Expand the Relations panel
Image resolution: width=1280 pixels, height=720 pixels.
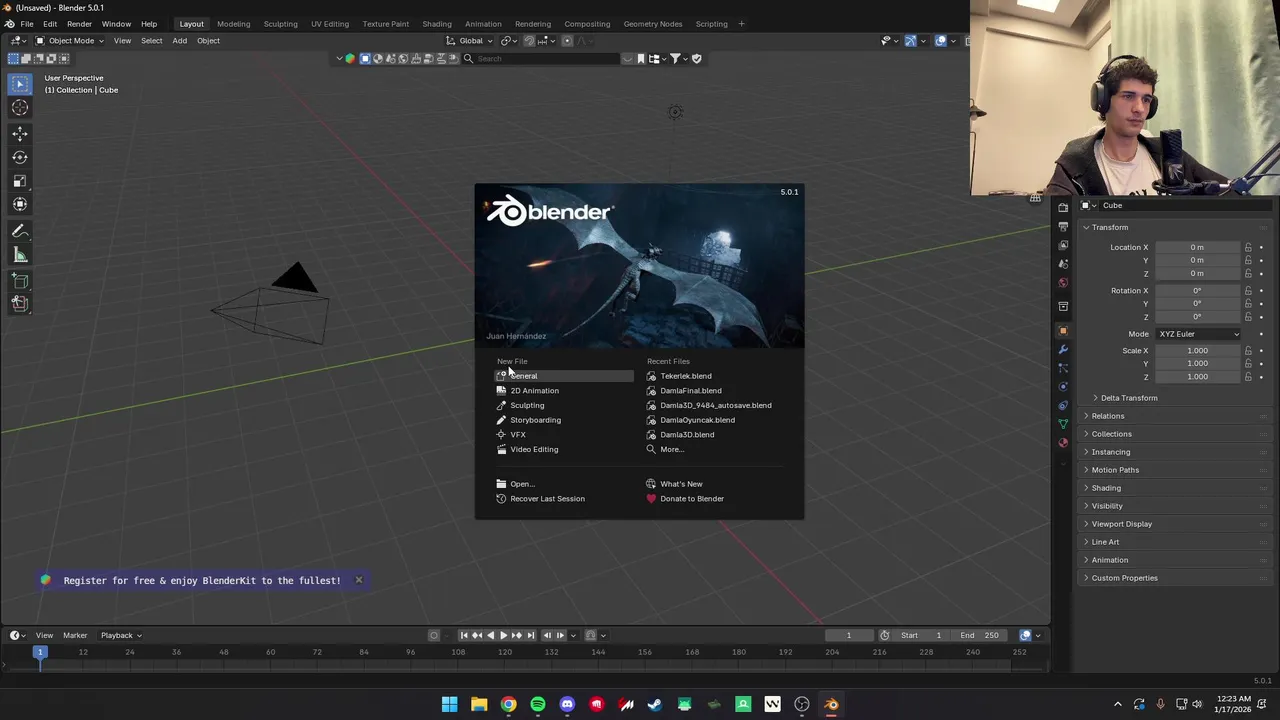point(1107,416)
